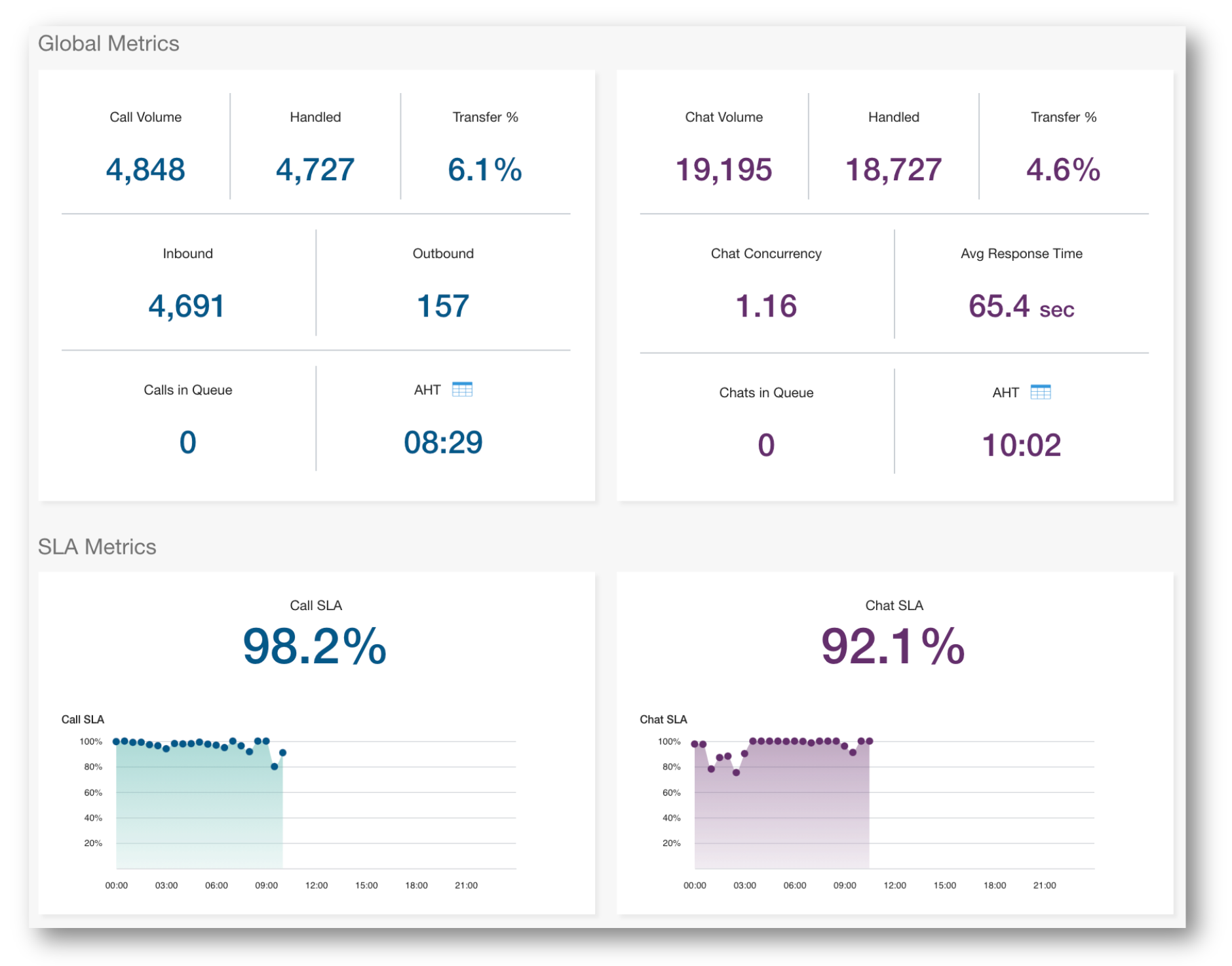
Task: Click the Chat Volume value 19,195
Action: pos(723,170)
